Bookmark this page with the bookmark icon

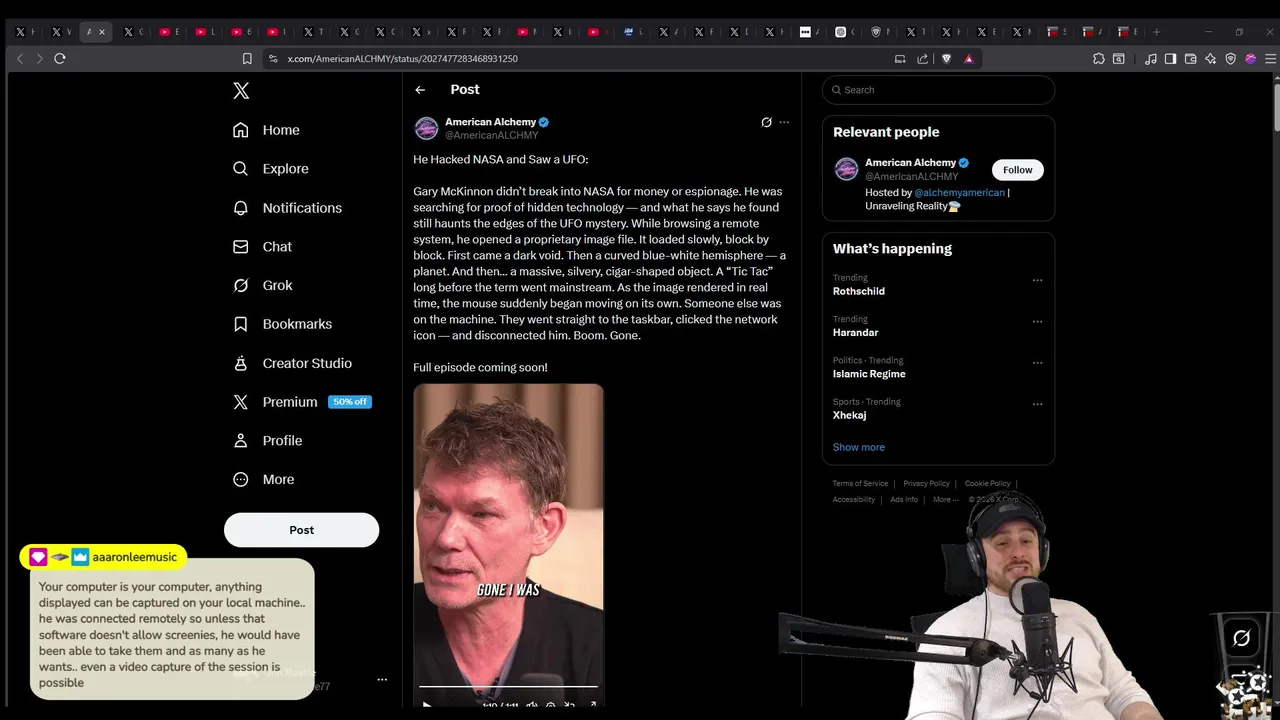(x=247, y=59)
